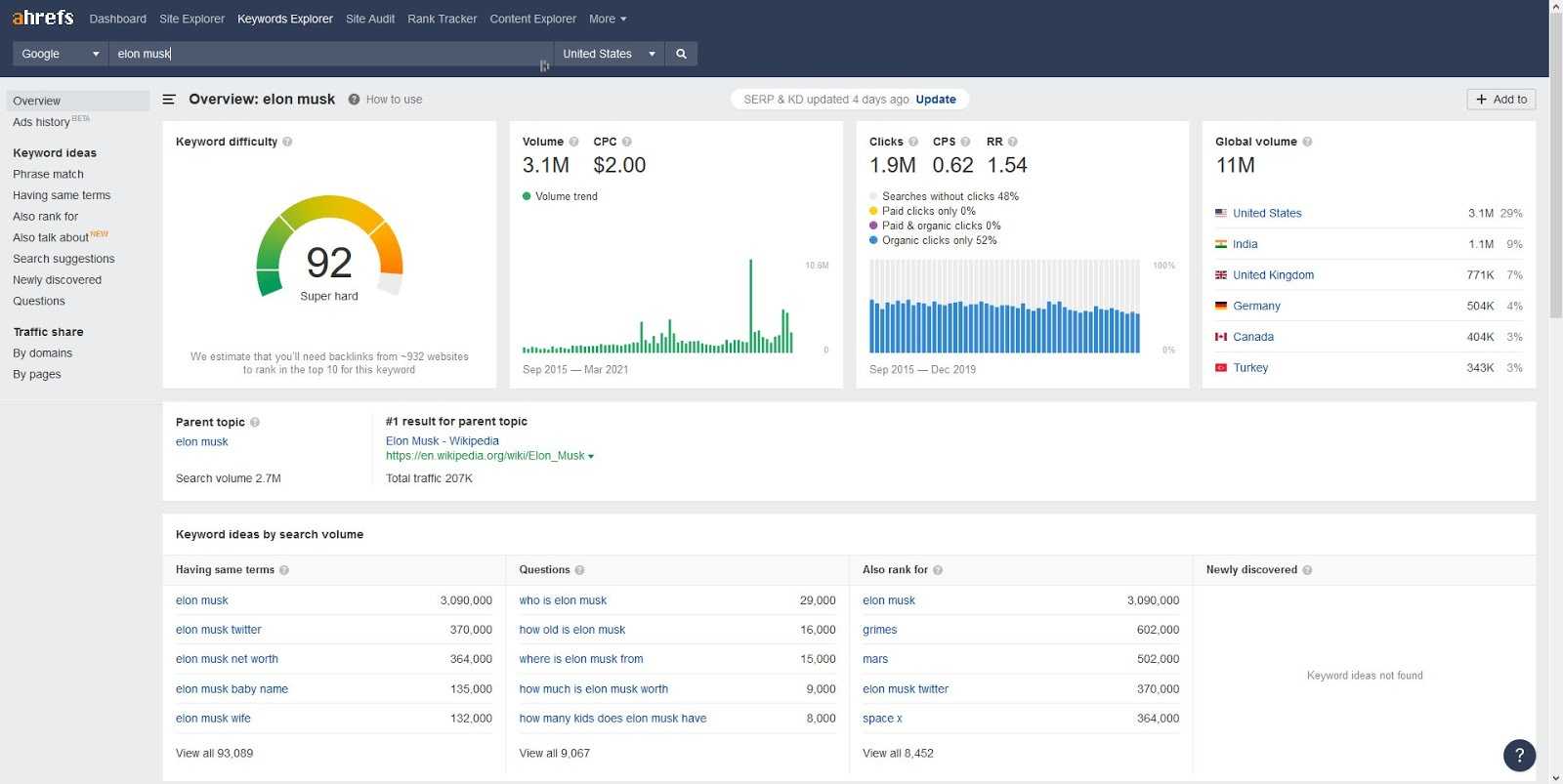This screenshot has width=1563, height=784.
Task: Click the keyword search input field
Action: [x=331, y=54]
